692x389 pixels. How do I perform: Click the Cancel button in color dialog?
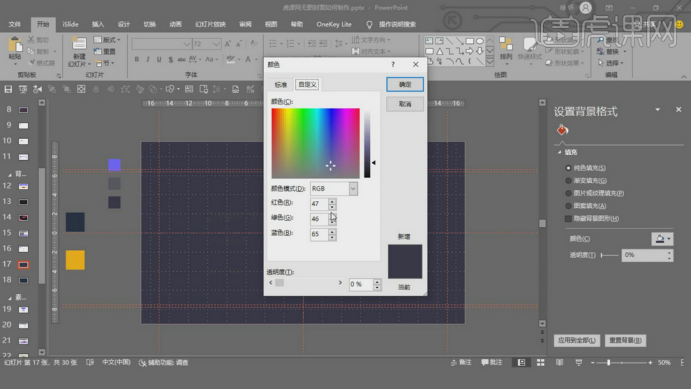(405, 104)
